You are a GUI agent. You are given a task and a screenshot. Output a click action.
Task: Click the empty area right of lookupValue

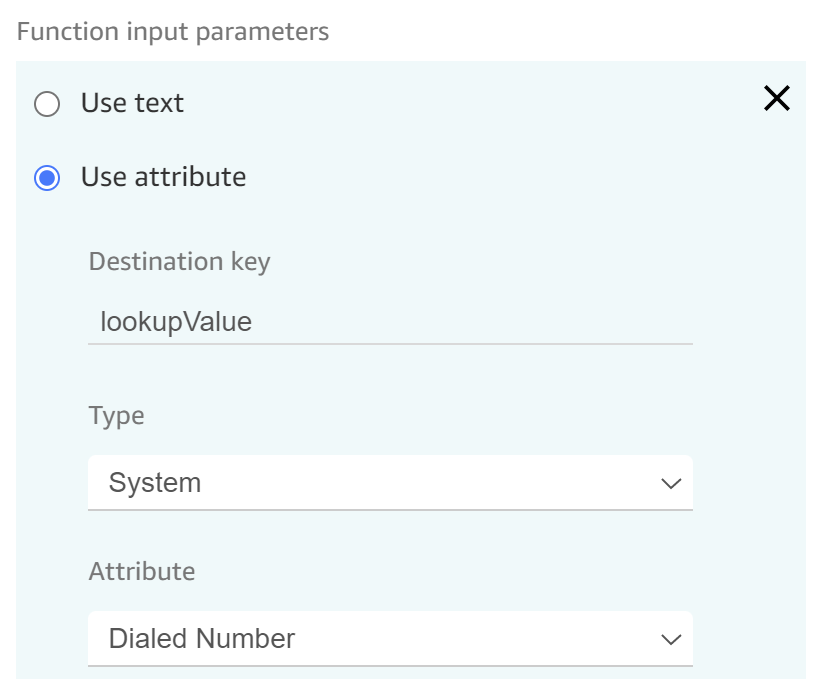tap(472, 322)
